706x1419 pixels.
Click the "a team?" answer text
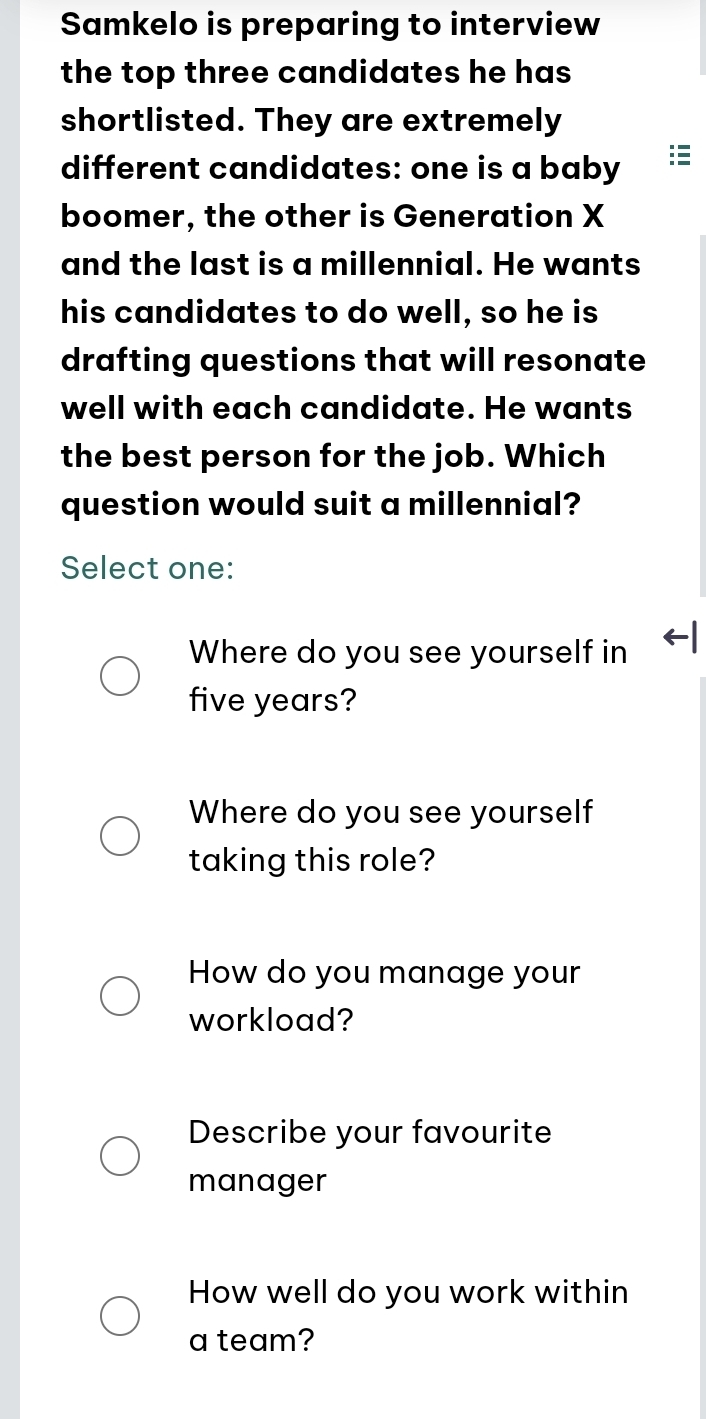pos(252,1340)
